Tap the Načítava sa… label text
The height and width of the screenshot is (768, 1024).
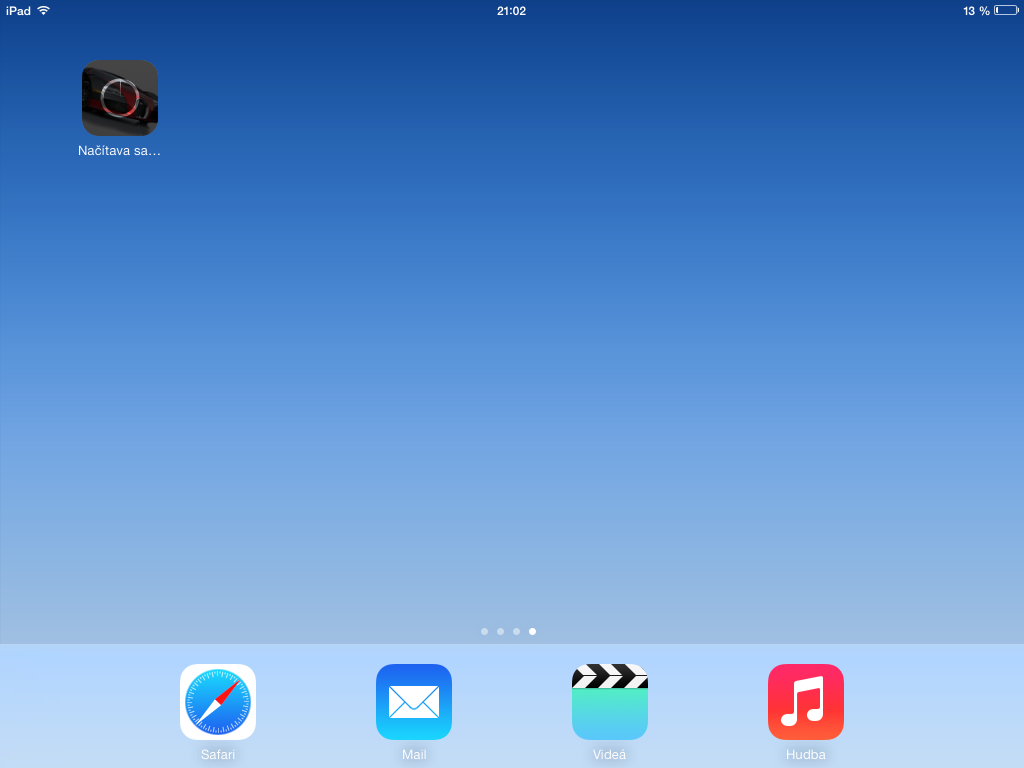pos(120,151)
